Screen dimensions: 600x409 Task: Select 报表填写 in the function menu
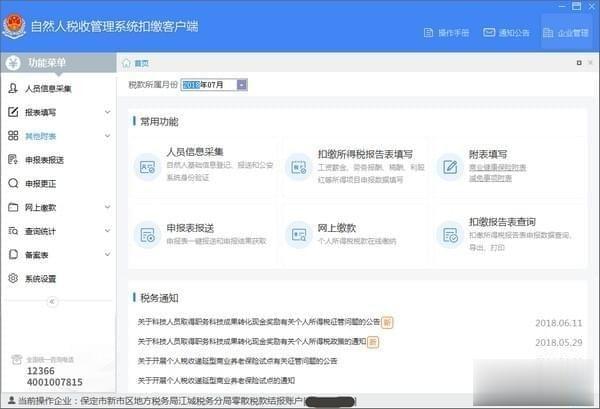[x=41, y=112]
